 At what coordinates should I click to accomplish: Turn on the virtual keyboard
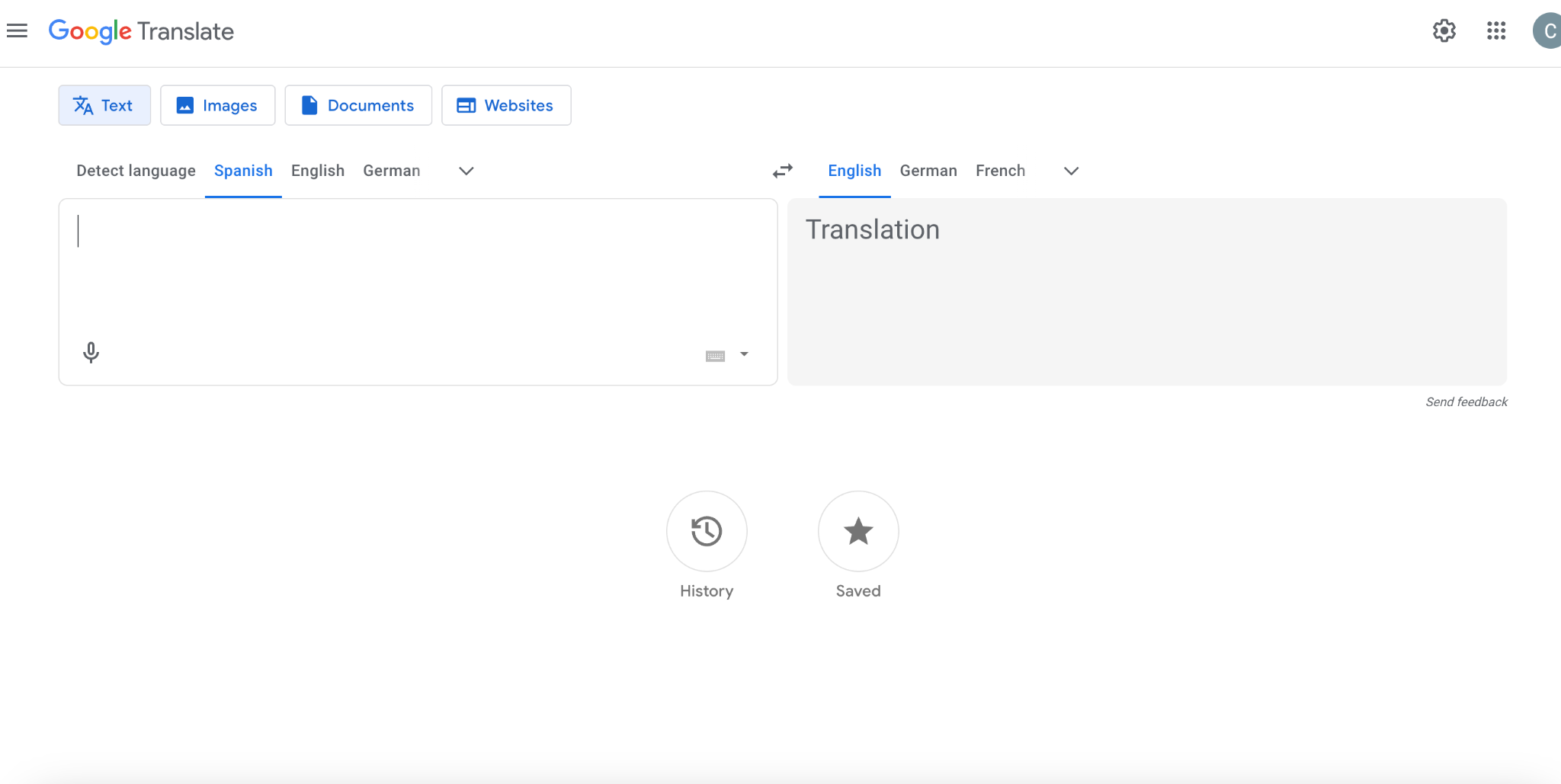(715, 356)
